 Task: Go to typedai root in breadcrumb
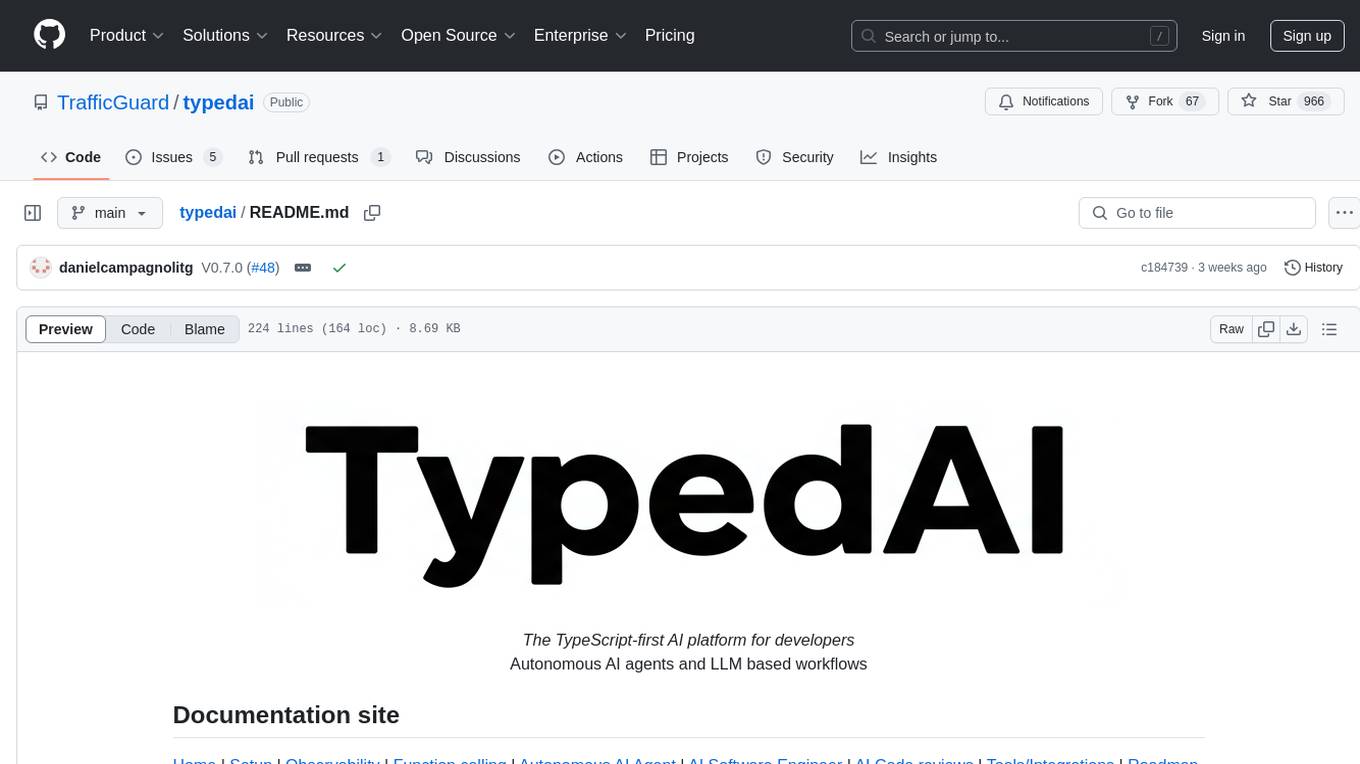pyautogui.click(x=208, y=212)
